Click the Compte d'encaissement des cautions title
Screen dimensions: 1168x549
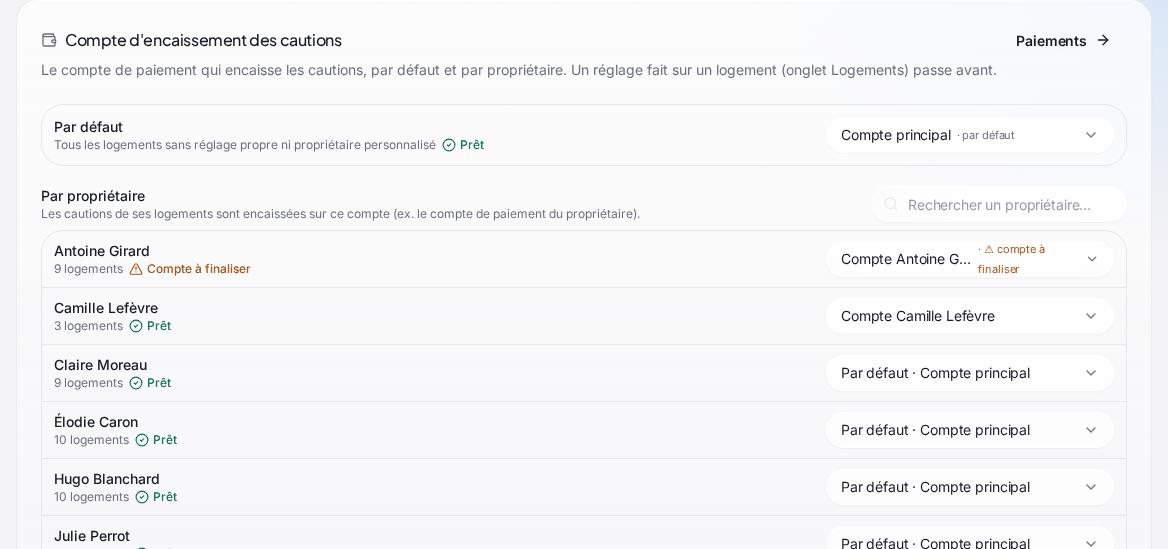coord(203,40)
